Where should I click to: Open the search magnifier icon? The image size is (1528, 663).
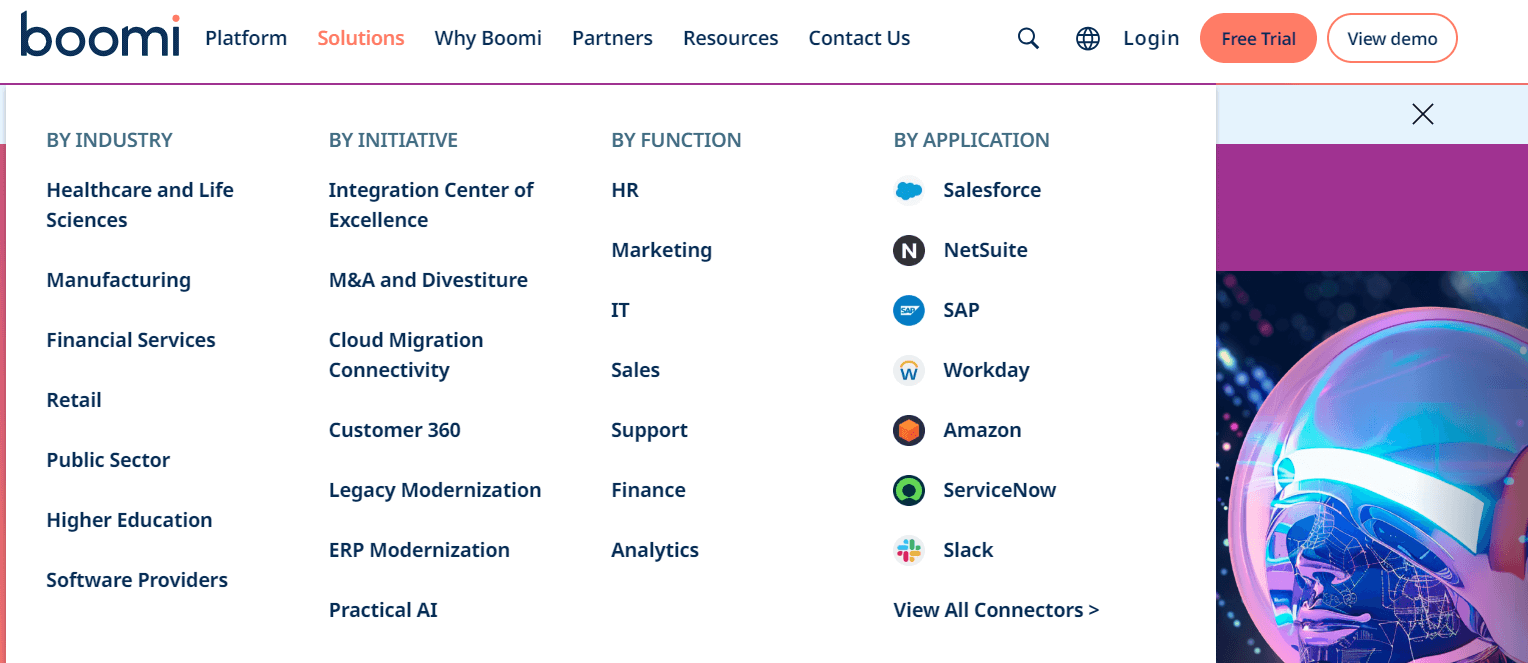tap(1028, 38)
